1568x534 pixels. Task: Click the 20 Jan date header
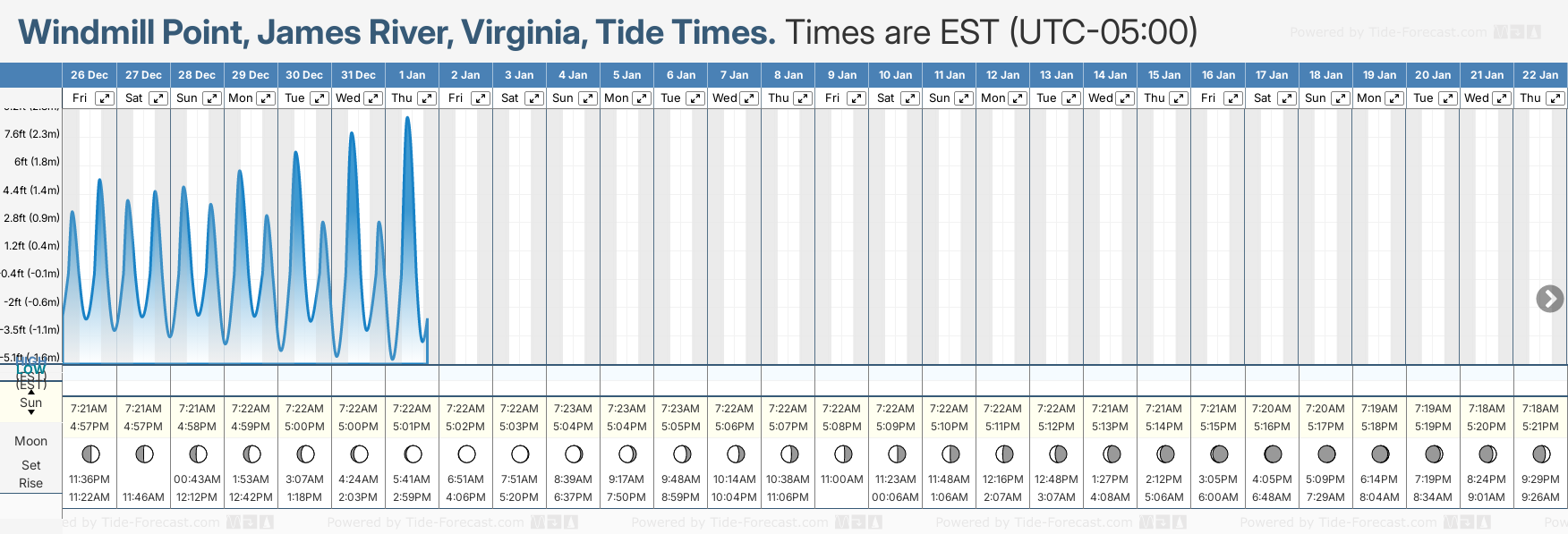click(1432, 75)
